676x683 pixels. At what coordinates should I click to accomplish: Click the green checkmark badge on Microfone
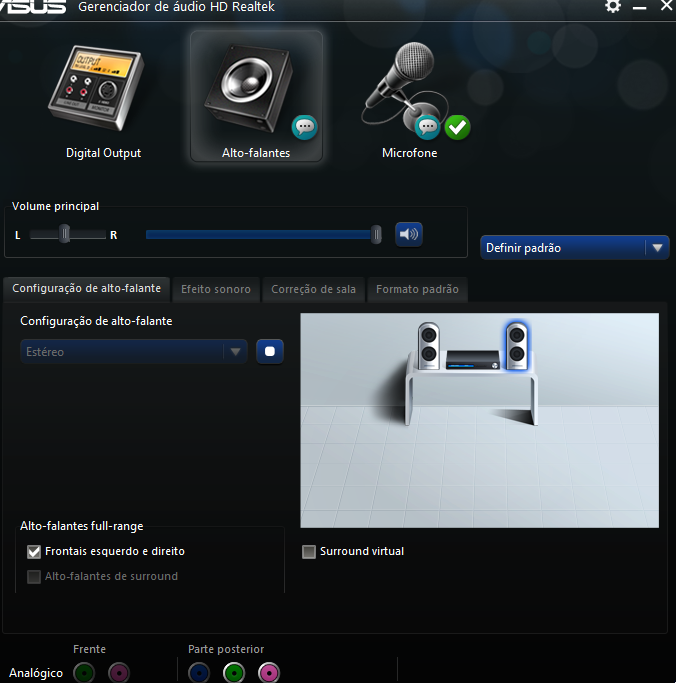[x=457, y=128]
